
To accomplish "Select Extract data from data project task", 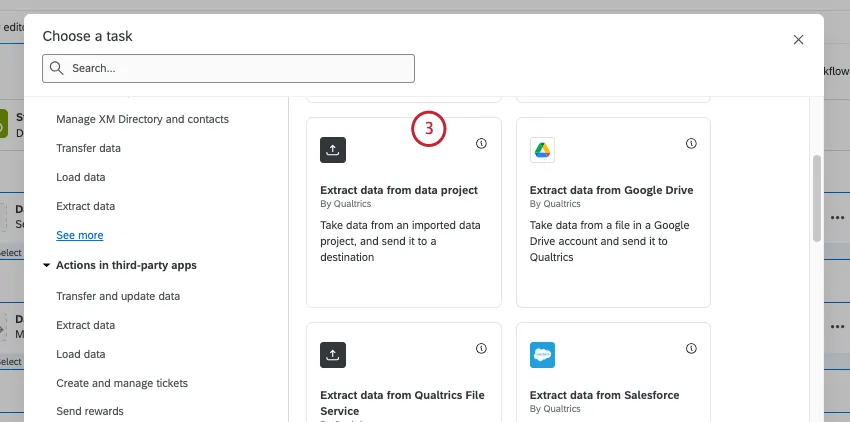I will [x=399, y=190].
